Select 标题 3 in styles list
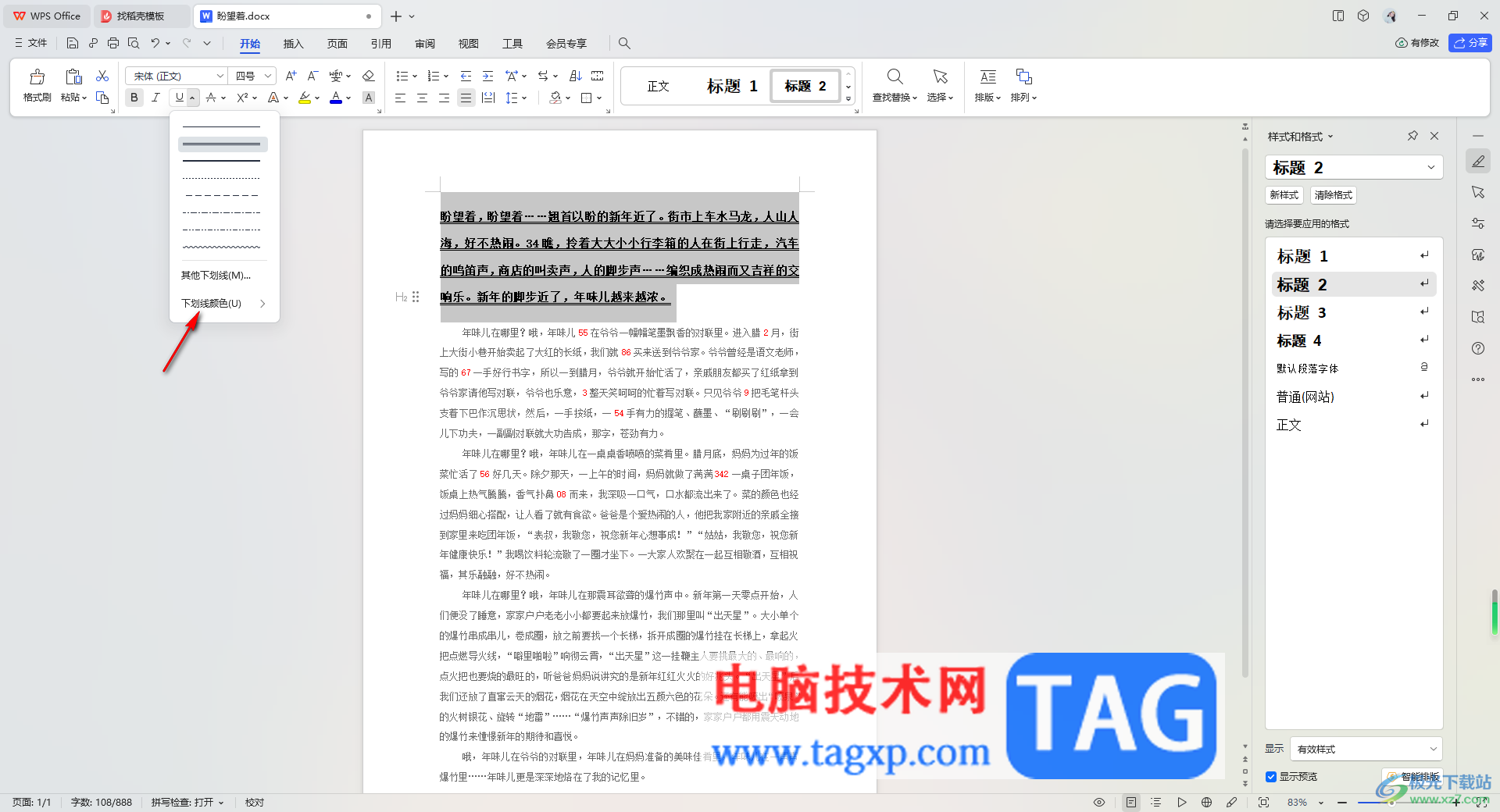This screenshot has height=812, width=1500. point(1353,312)
